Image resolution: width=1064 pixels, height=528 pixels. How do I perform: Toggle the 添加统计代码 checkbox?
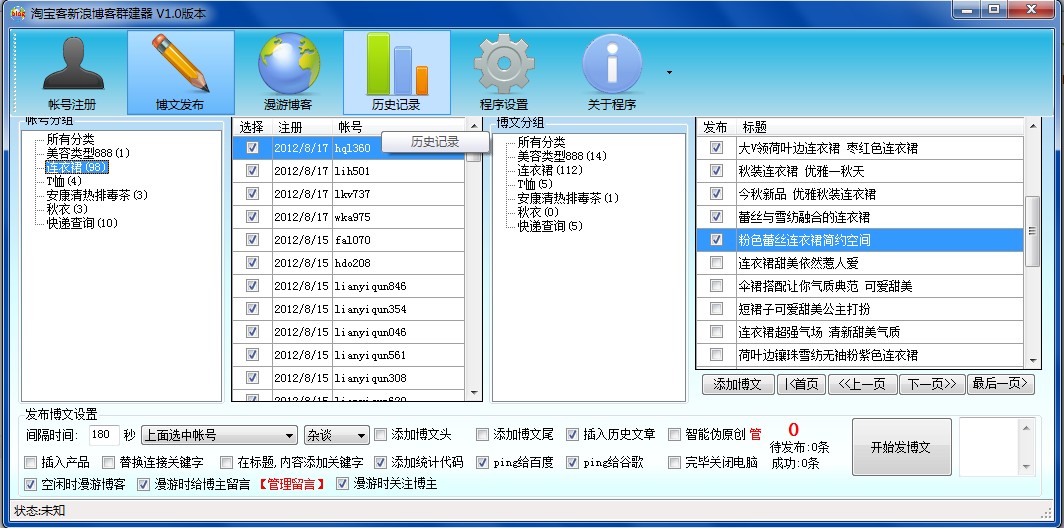(381, 462)
